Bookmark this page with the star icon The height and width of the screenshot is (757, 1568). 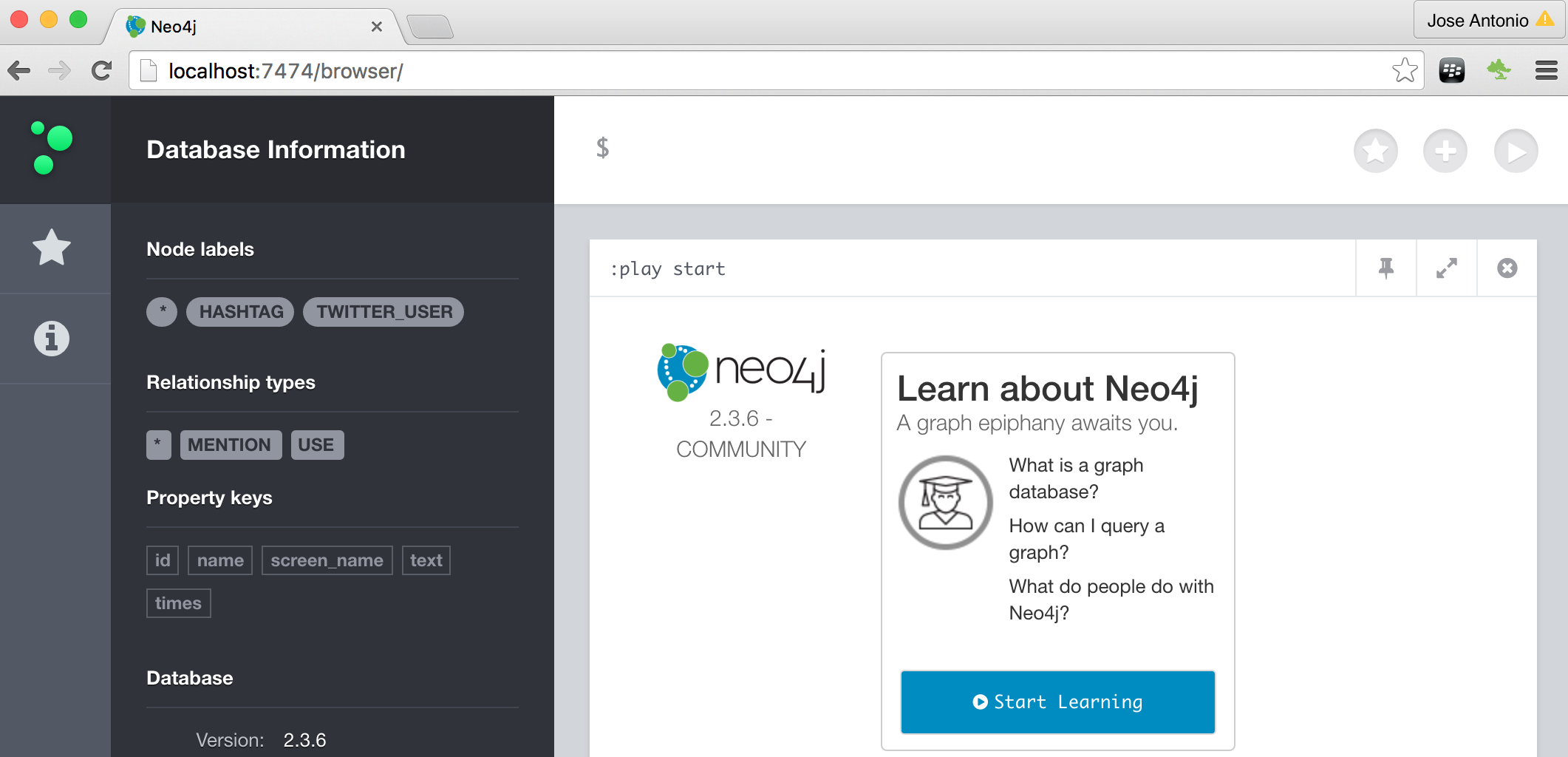(x=1405, y=71)
